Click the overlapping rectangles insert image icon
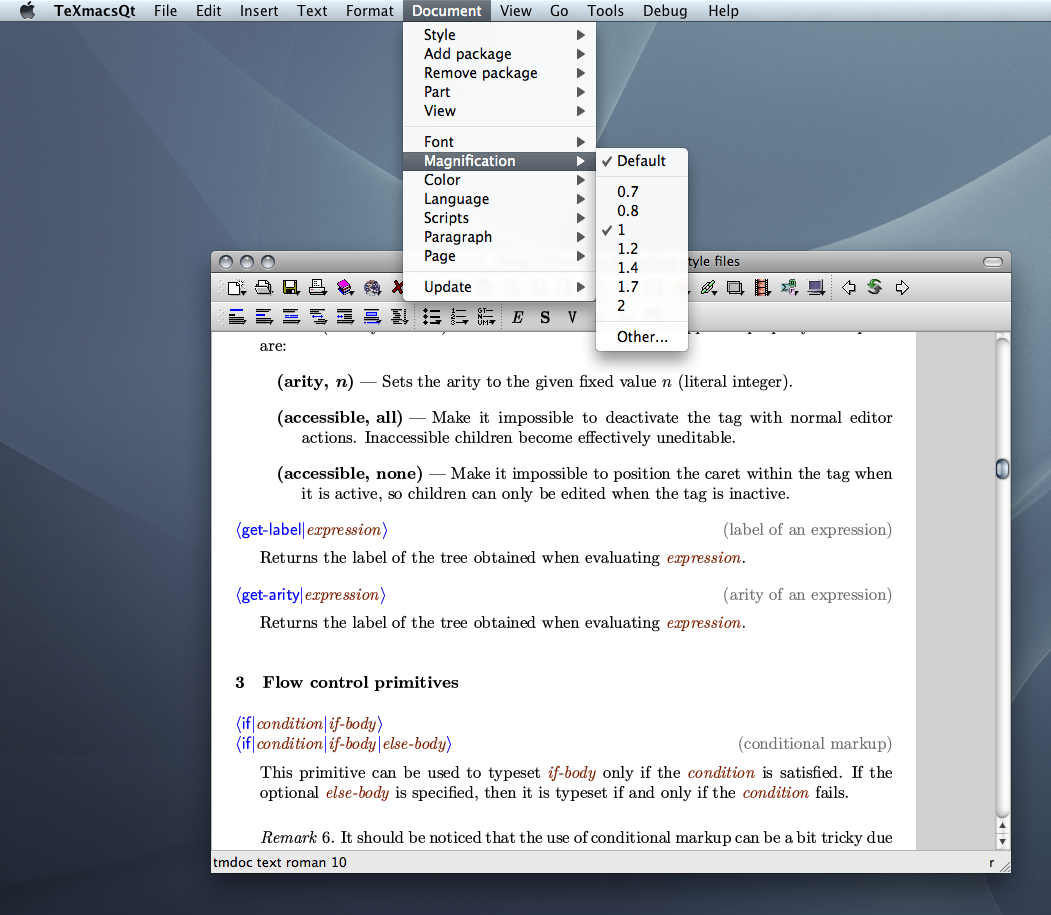 [735, 288]
